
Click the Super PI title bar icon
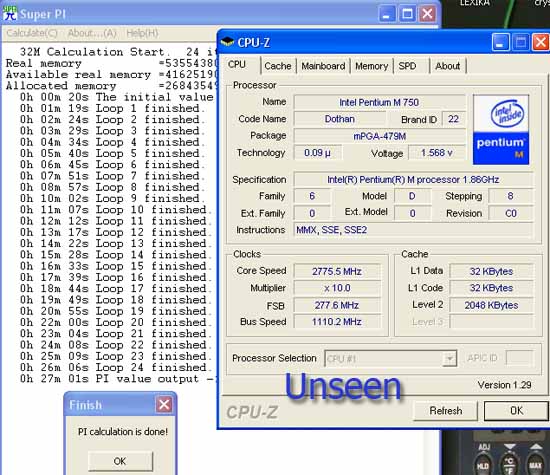point(9,13)
